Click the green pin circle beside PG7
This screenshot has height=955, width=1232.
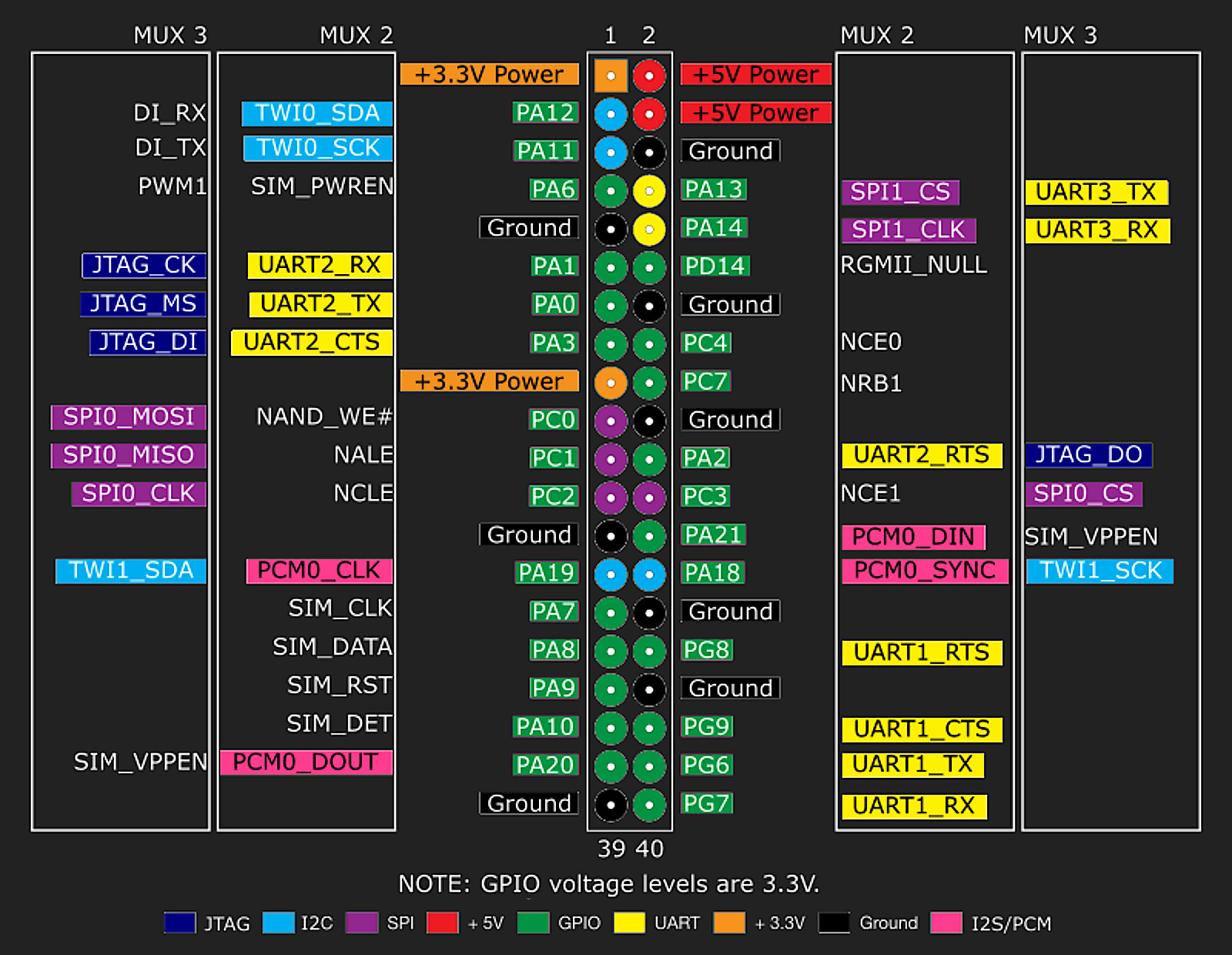click(649, 805)
